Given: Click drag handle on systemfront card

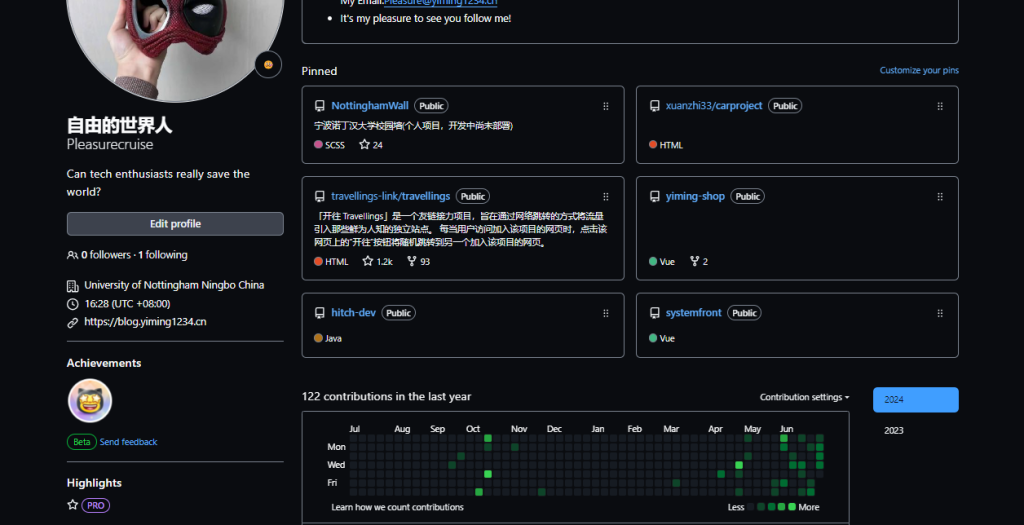Looking at the screenshot, I should coord(940,313).
